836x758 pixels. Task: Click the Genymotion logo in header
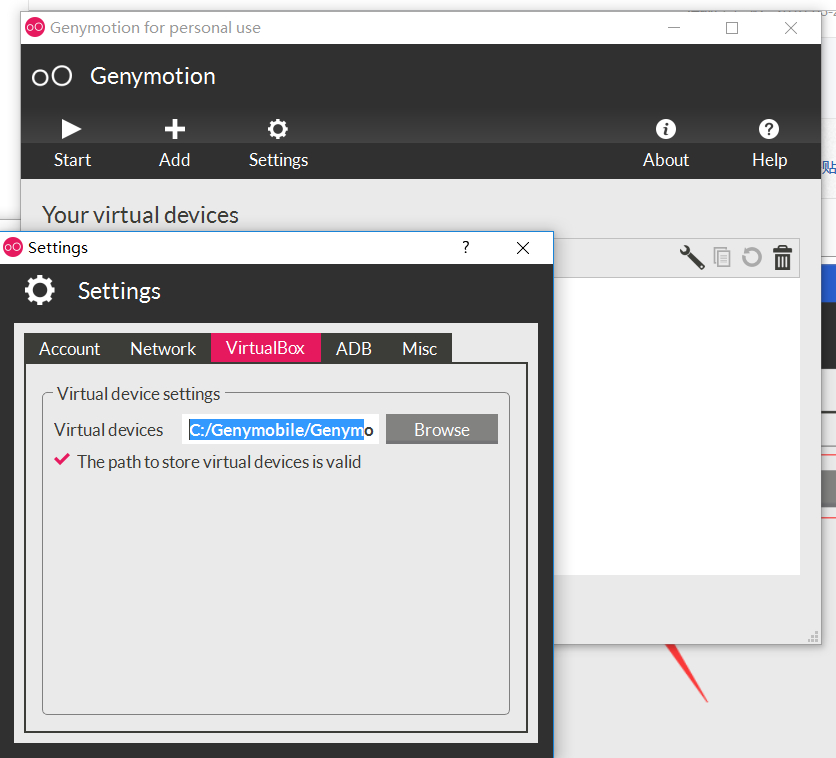52,76
